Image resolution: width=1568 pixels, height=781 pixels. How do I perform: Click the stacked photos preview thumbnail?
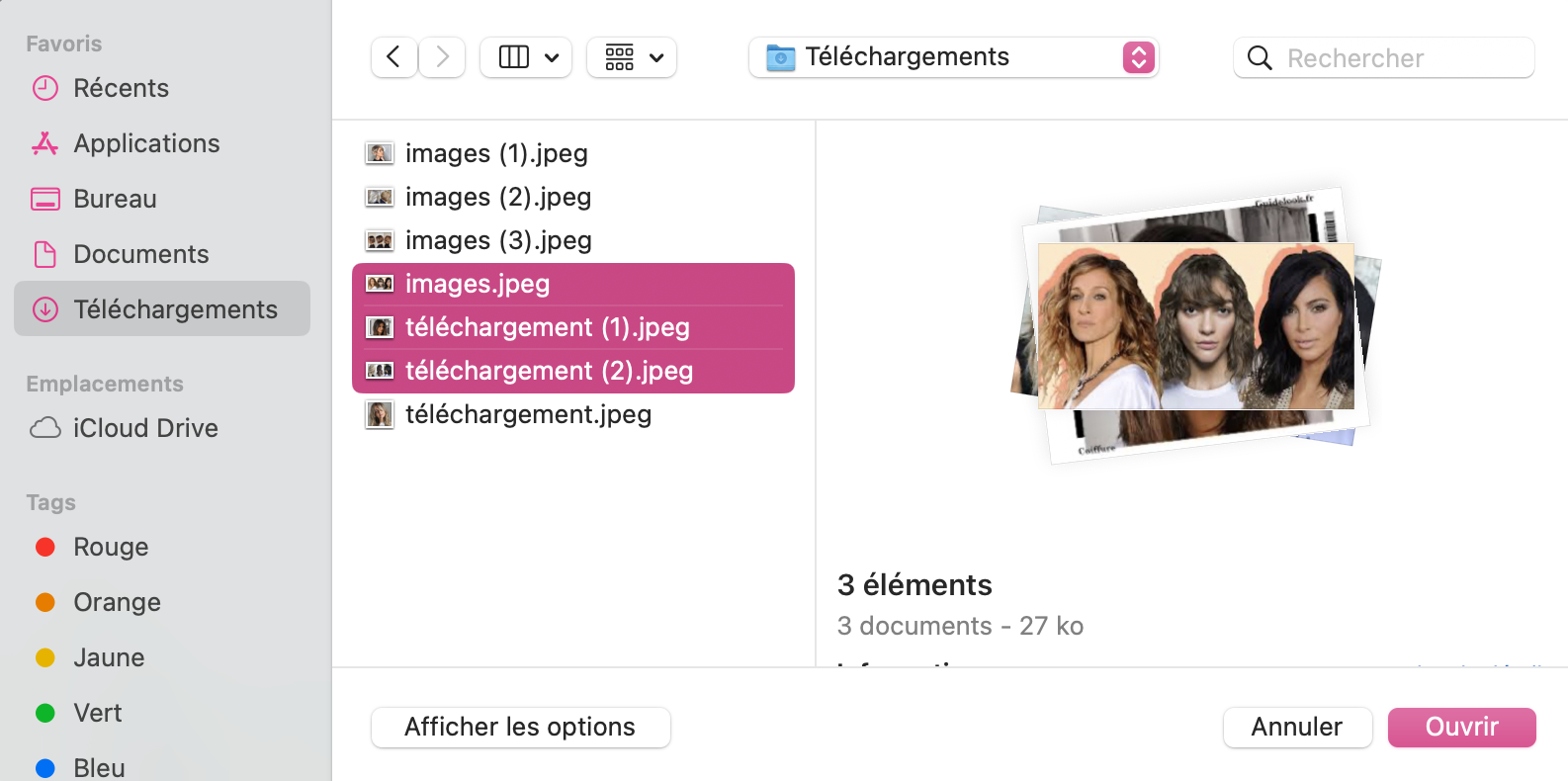coord(1195,326)
